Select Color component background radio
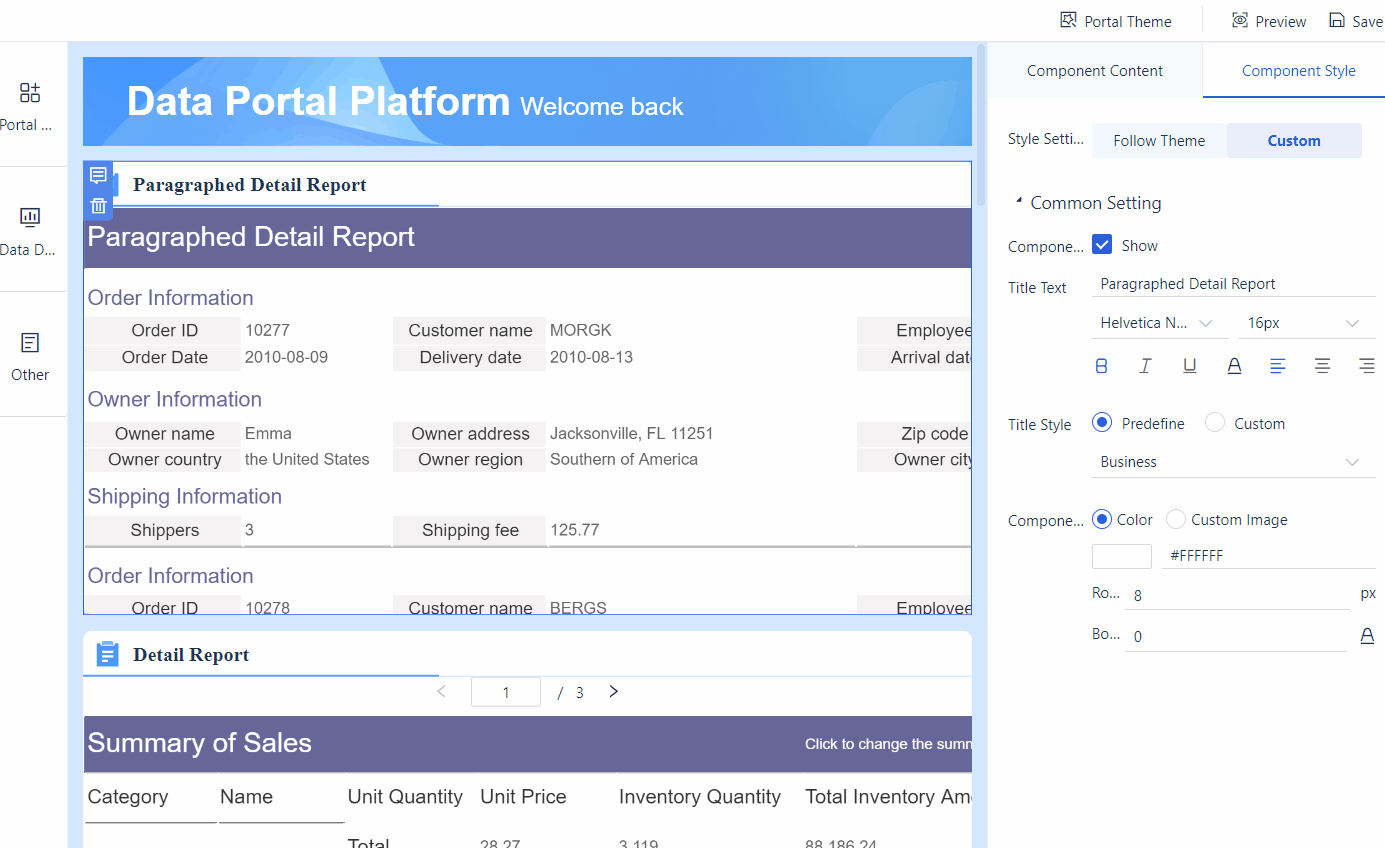1385x848 pixels. tap(1102, 519)
